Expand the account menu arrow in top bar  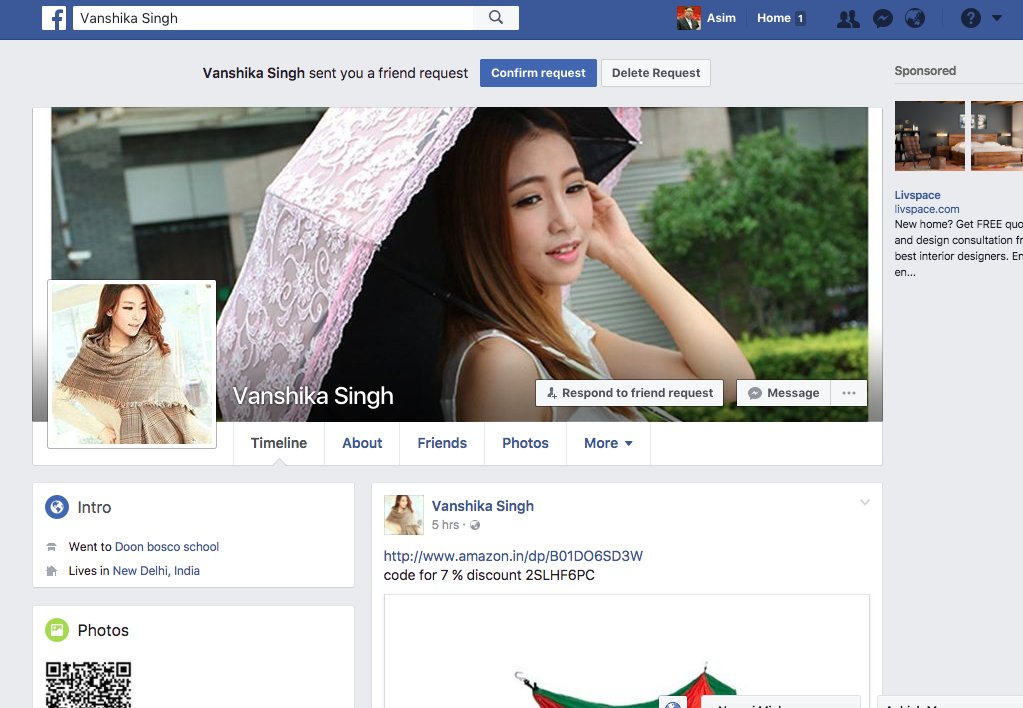996,18
